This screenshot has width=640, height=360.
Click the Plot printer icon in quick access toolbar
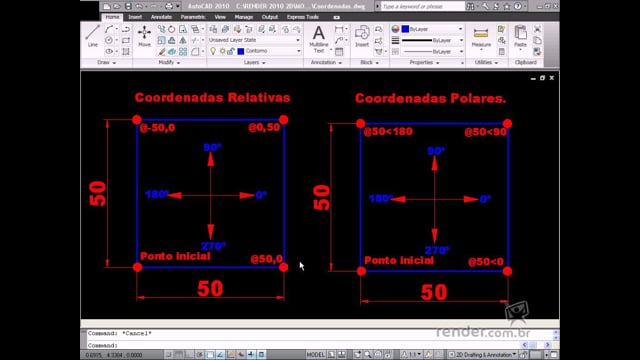[169, 6]
